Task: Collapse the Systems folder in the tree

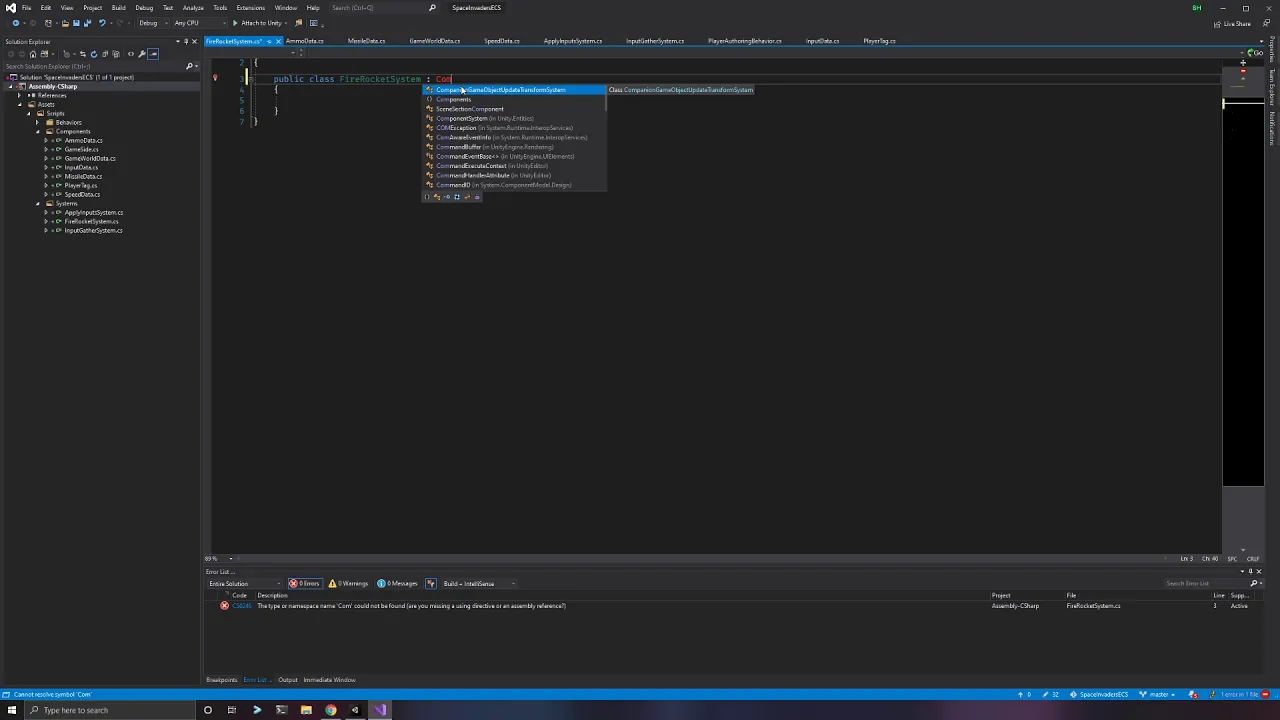Action: [x=38, y=203]
